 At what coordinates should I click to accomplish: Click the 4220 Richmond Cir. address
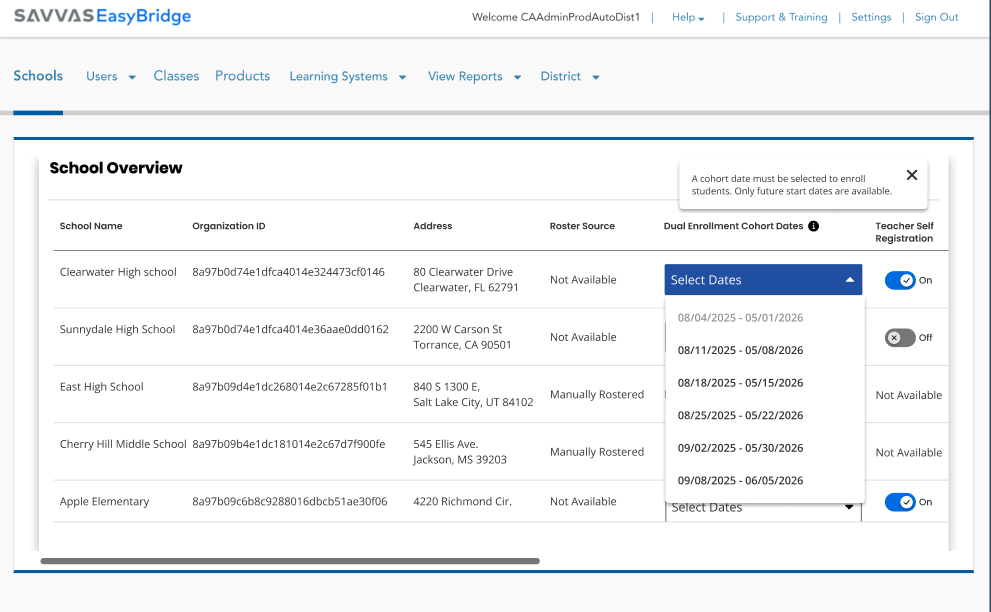[x=463, y=501]
